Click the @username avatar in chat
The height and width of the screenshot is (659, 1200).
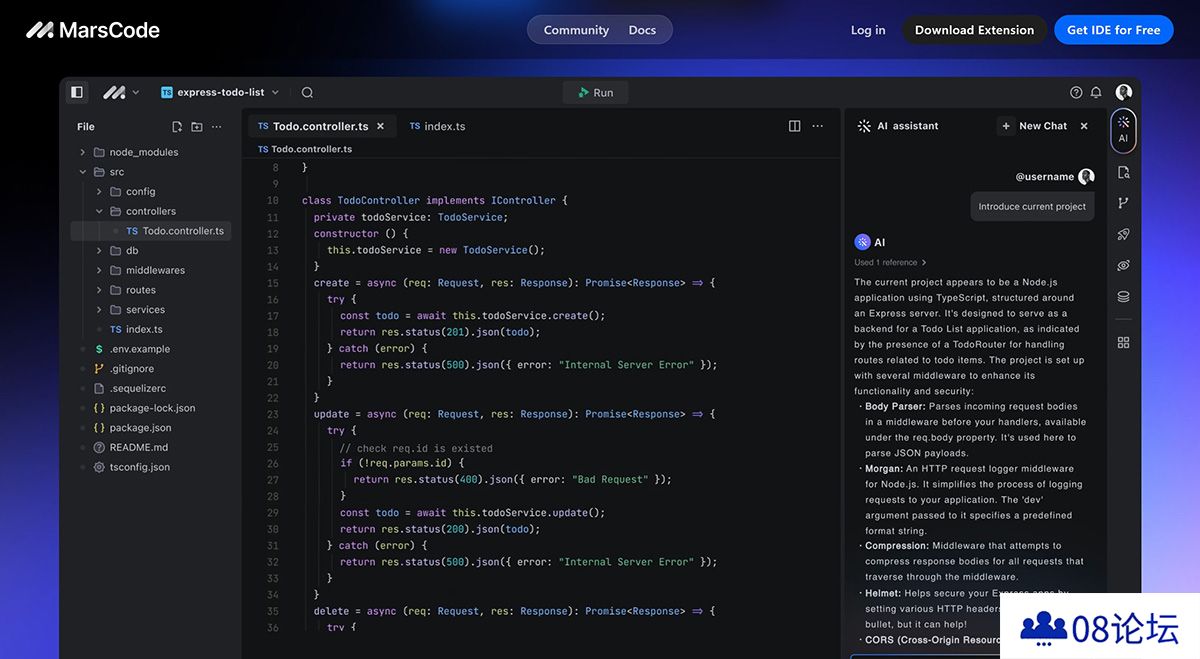coord(1086,176)
